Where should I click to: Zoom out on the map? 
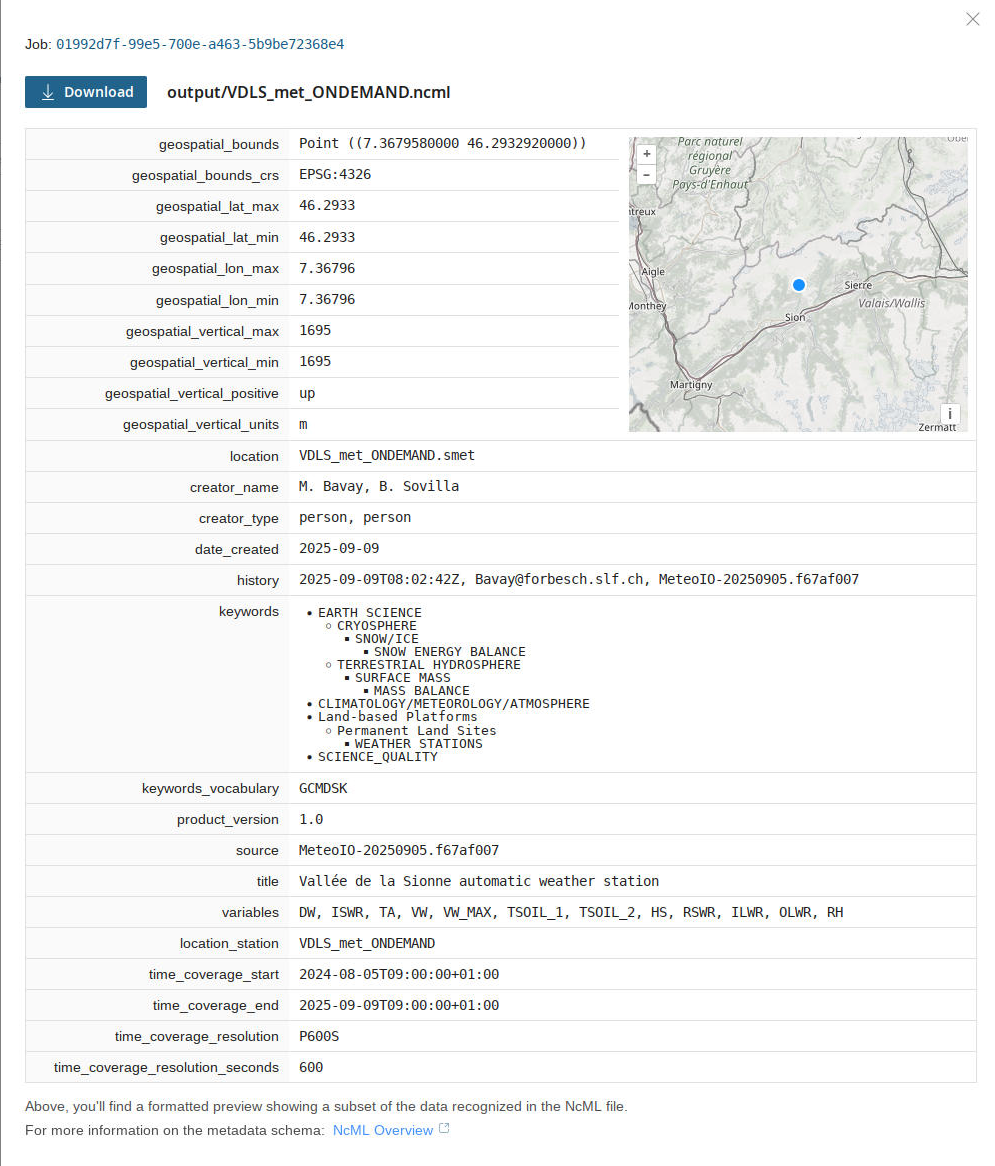click(x=647, y=174)
